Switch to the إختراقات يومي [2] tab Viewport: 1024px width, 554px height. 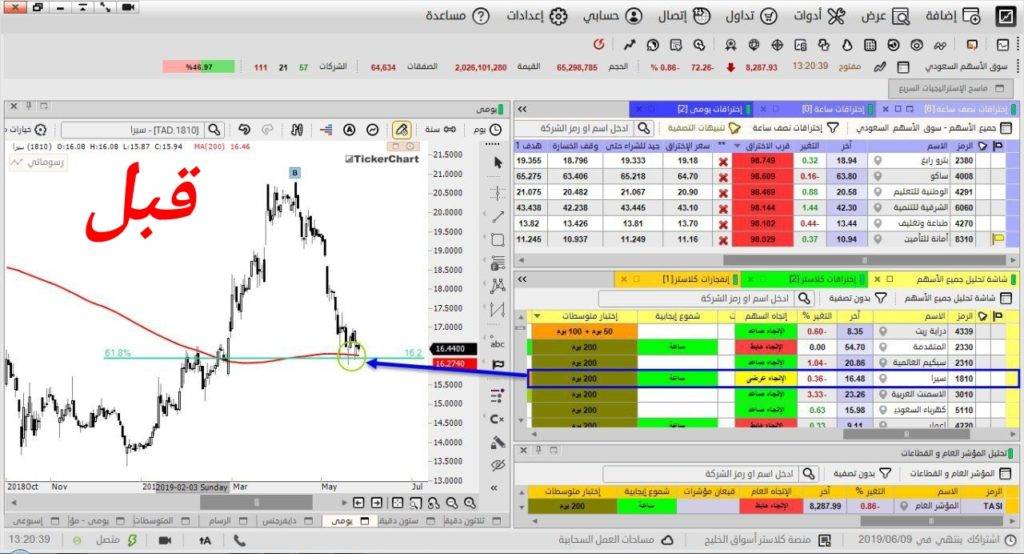point(694,108)
